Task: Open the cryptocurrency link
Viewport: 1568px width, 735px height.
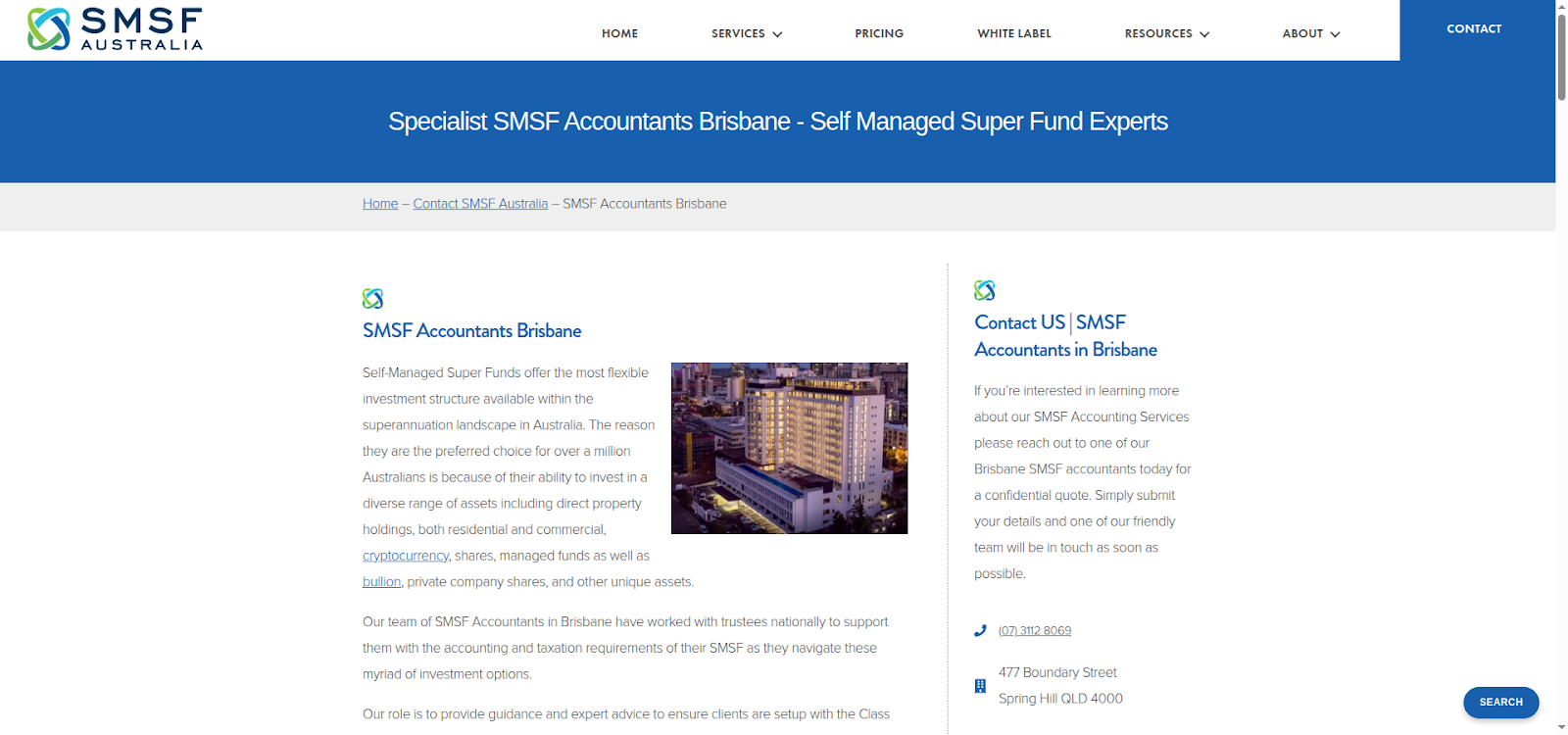Action: click(406, 556)
